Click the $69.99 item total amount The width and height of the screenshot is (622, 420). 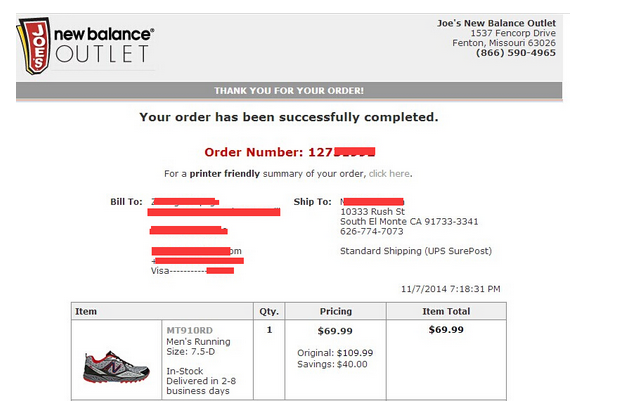tap(446, 330)
